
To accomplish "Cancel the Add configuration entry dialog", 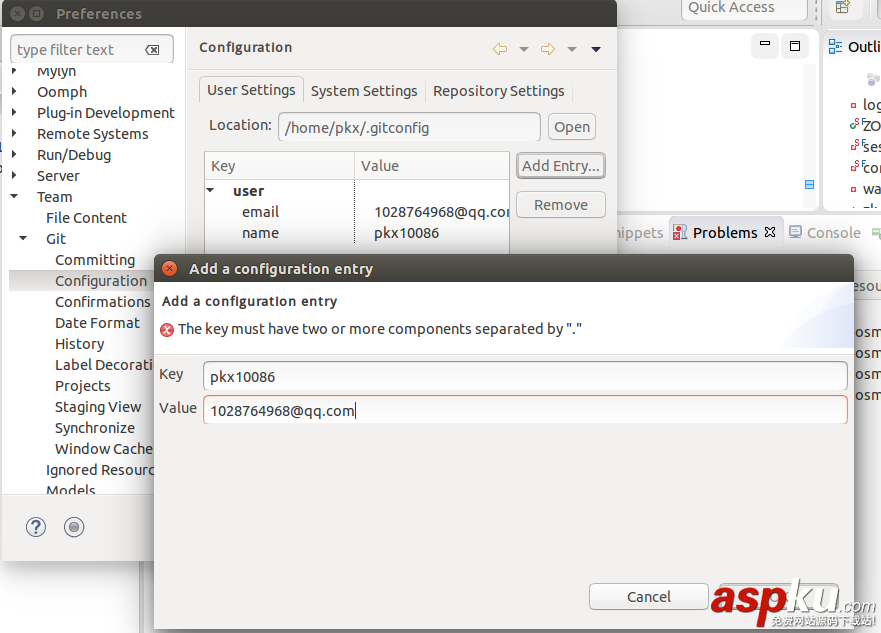I will pos(648,596).
